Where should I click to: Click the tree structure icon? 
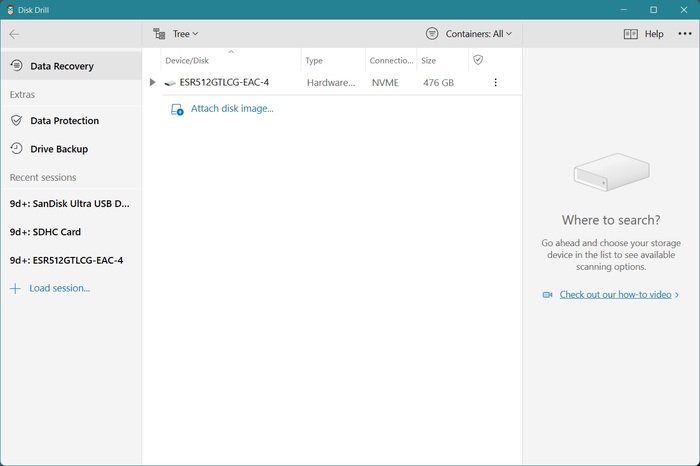point(159,34)
